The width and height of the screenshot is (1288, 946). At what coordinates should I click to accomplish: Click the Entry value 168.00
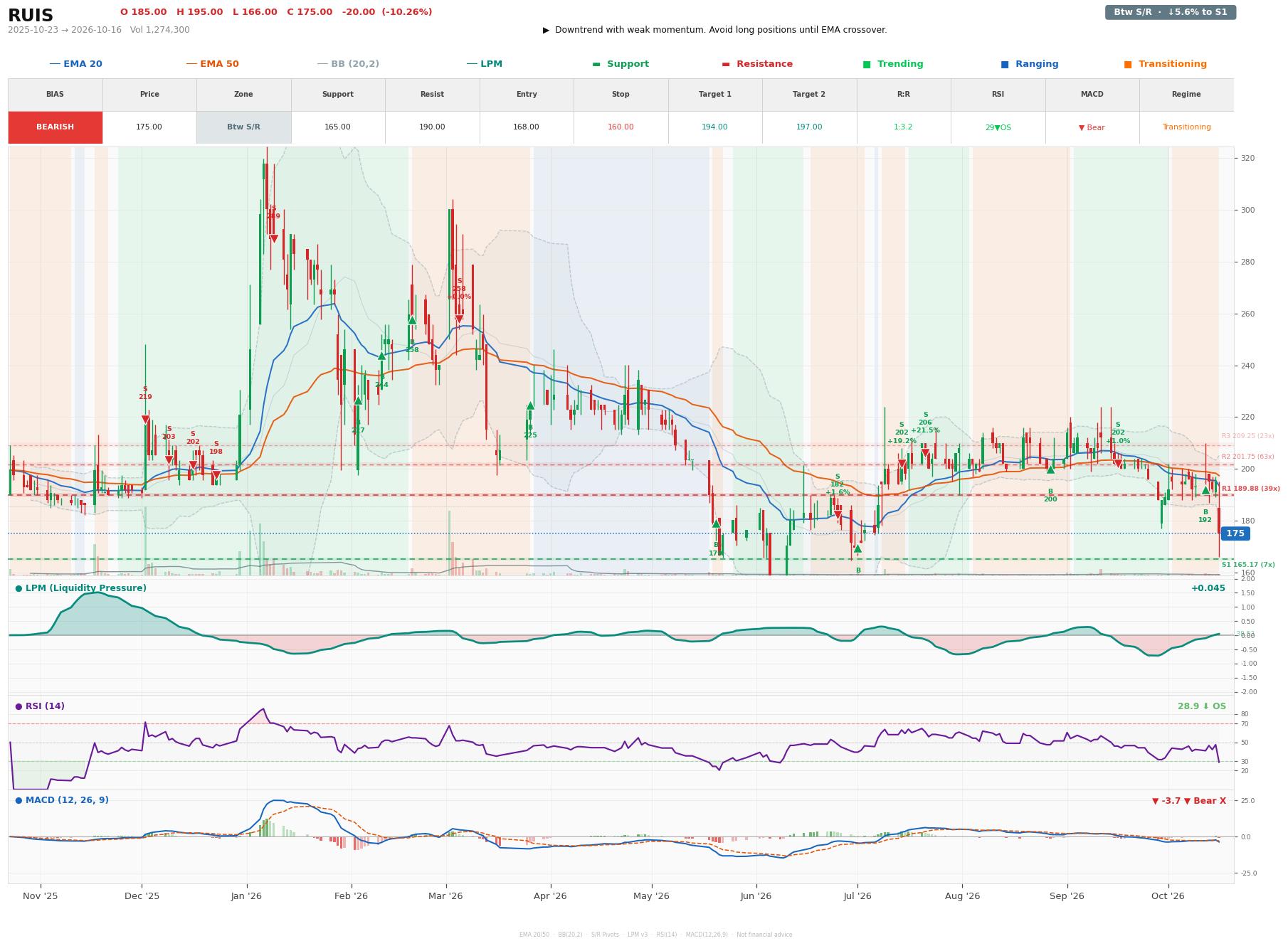coord(526,127)
